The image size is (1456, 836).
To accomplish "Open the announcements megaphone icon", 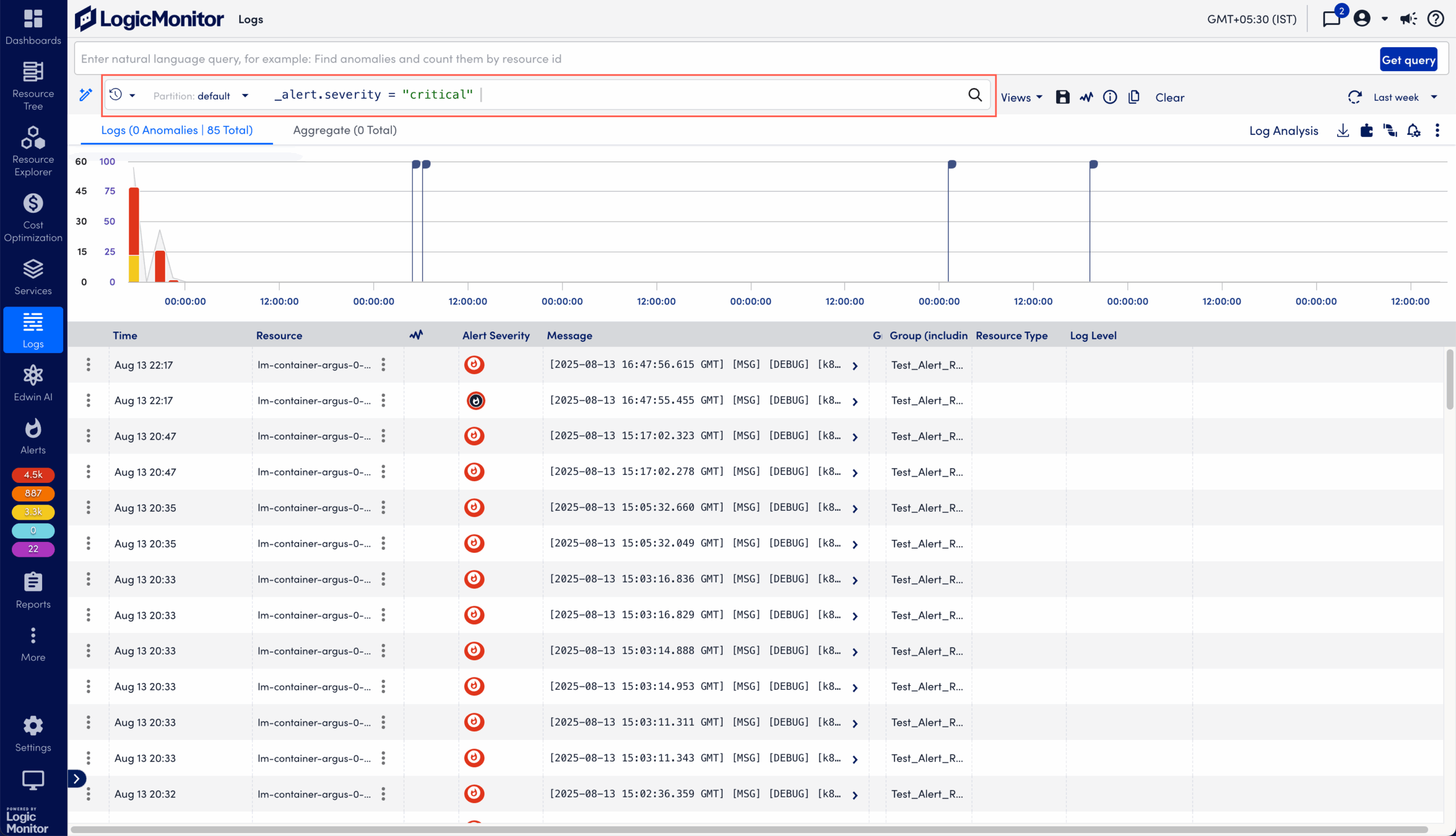I will pyautogui.click(x=1408, y=19).
